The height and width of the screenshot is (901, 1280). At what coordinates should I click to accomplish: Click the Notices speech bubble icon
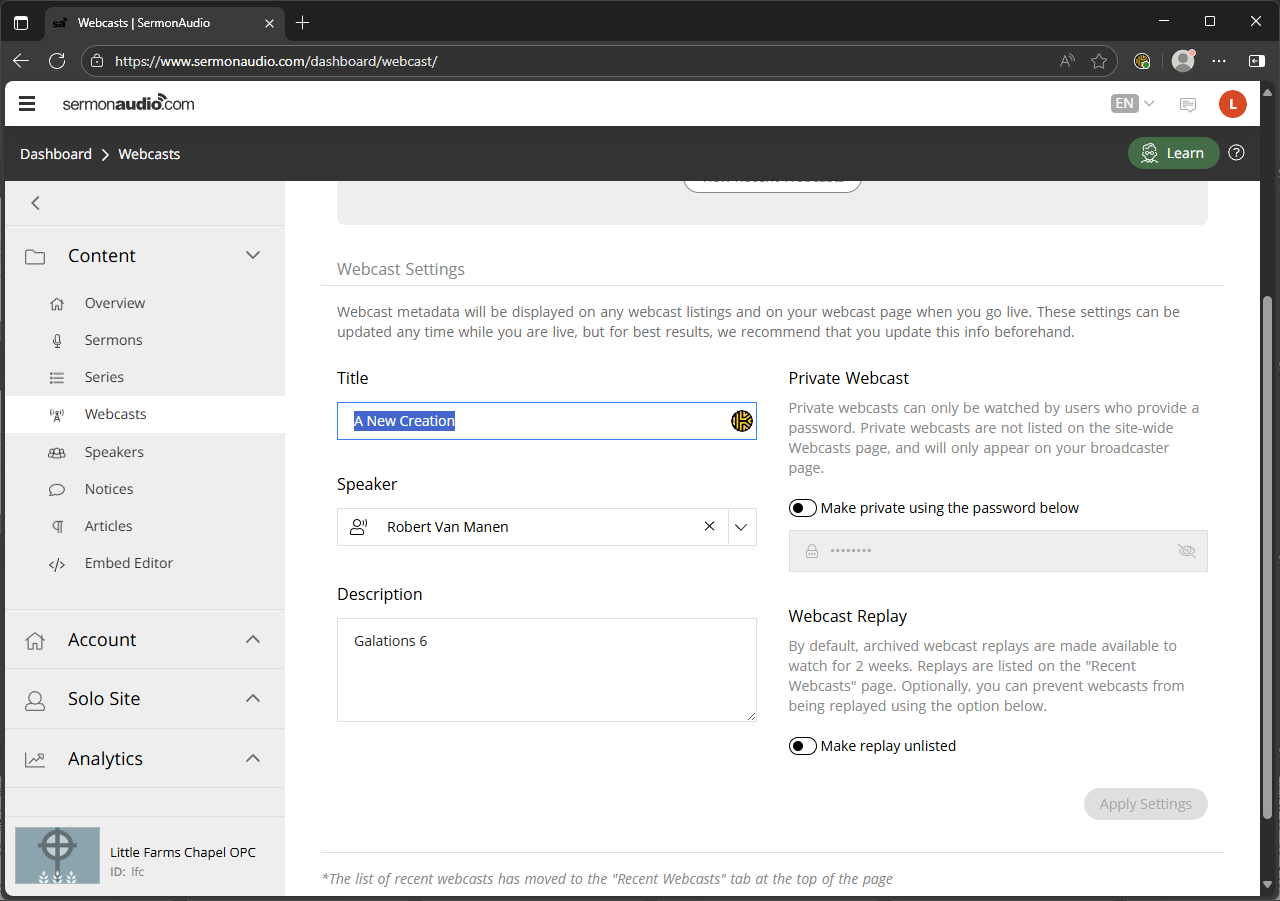tap(57, 489)
